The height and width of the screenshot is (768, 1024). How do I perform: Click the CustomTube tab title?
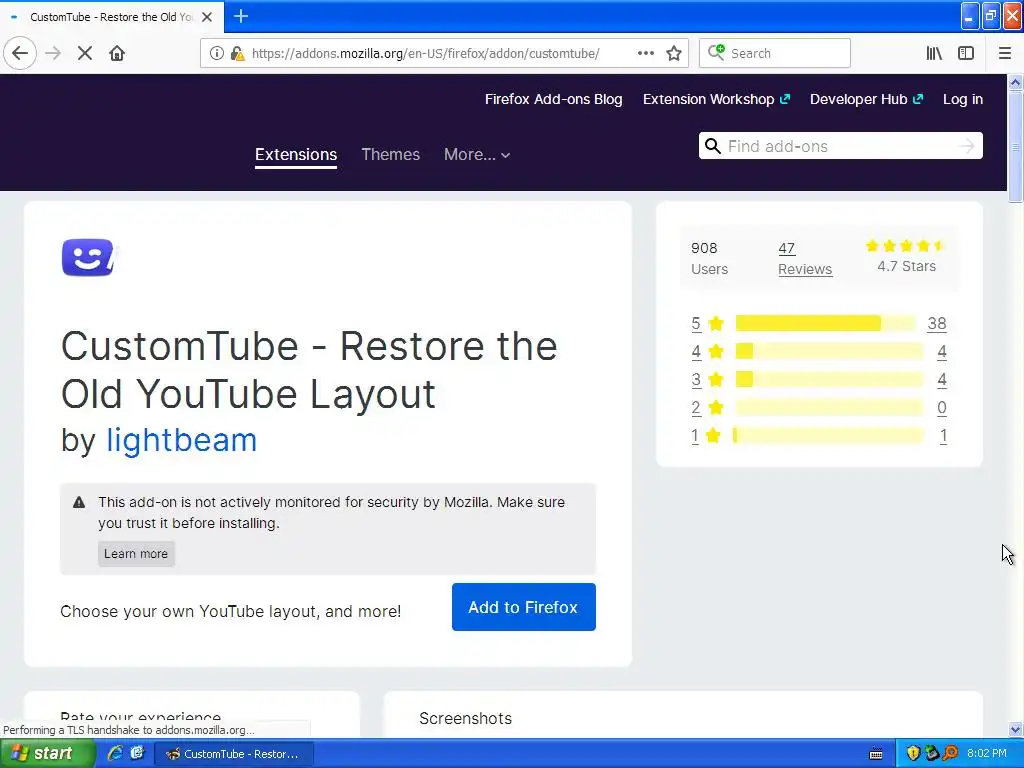pos(111,17)
